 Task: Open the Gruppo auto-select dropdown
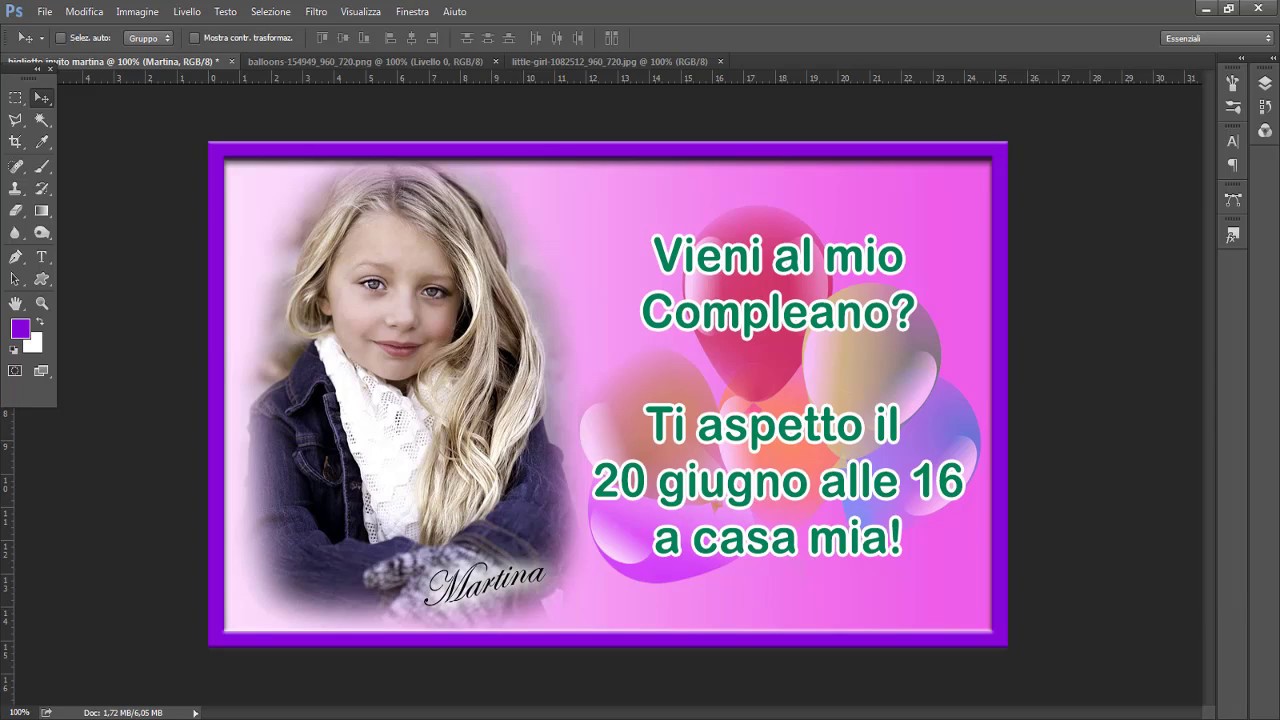click(x=149, y=38)
